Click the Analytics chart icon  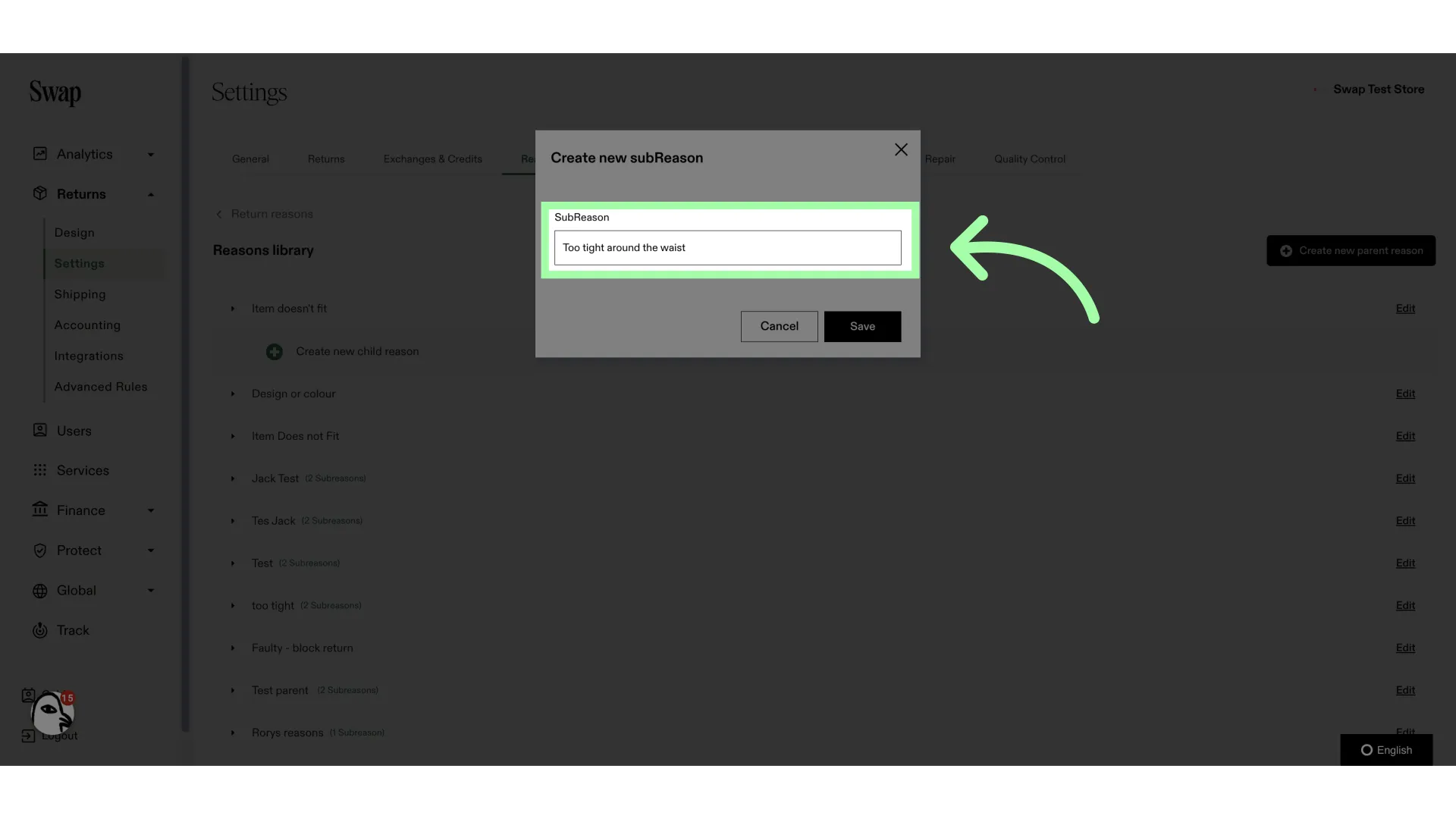click(40, 154)
